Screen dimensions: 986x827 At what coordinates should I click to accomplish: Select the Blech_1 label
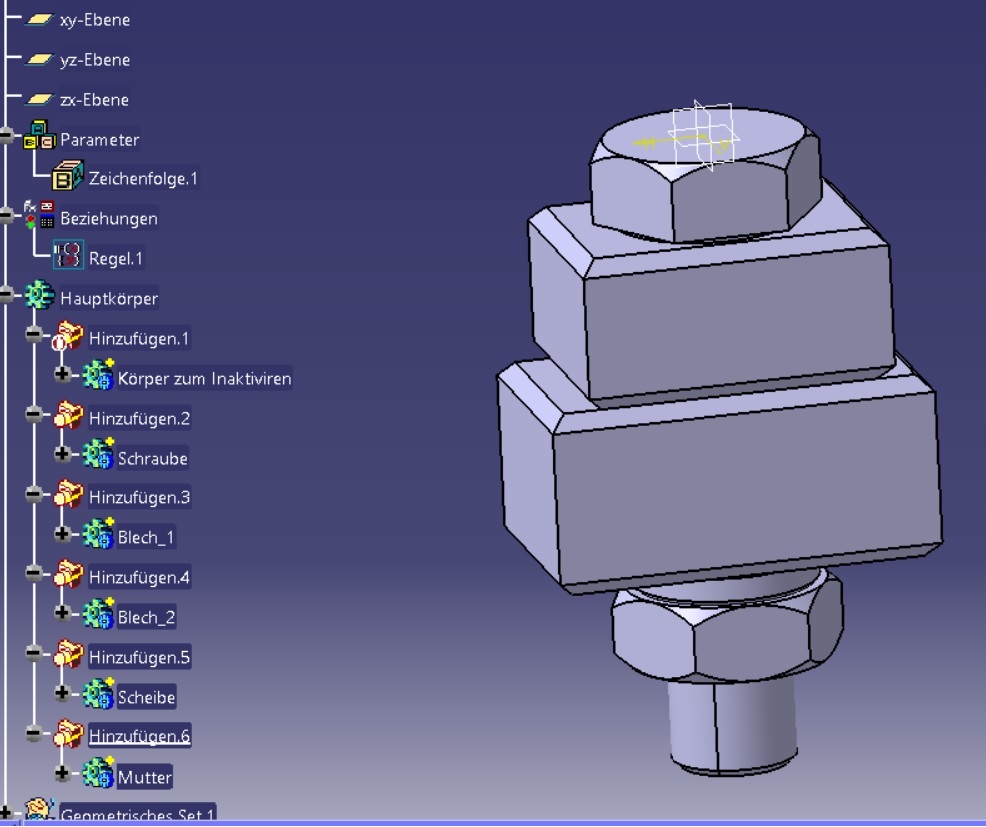coord(146,538)
